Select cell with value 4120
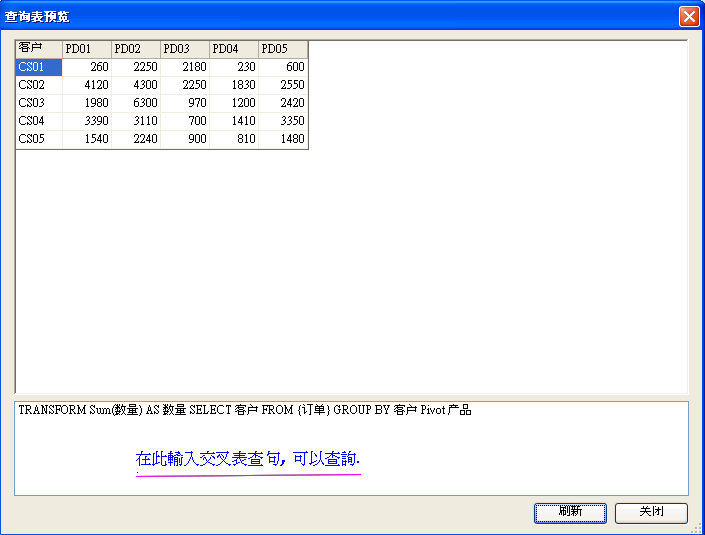The width and height of the screenshot is (705, 535). (x=86, y=85)
